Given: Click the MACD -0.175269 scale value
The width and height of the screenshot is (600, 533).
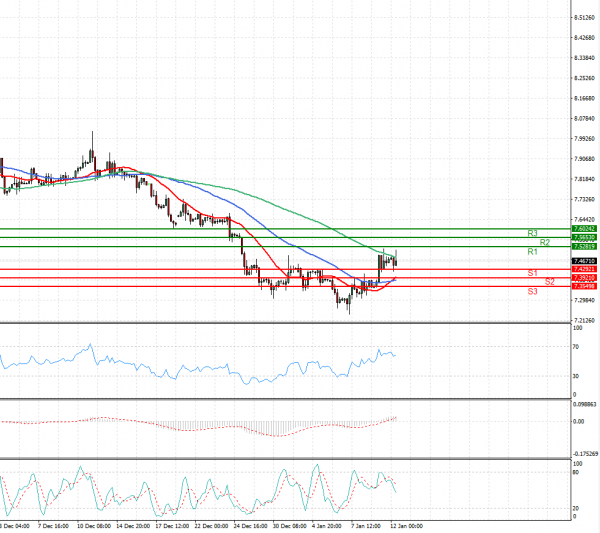Looking at the screenshot, I should [585, 454].
